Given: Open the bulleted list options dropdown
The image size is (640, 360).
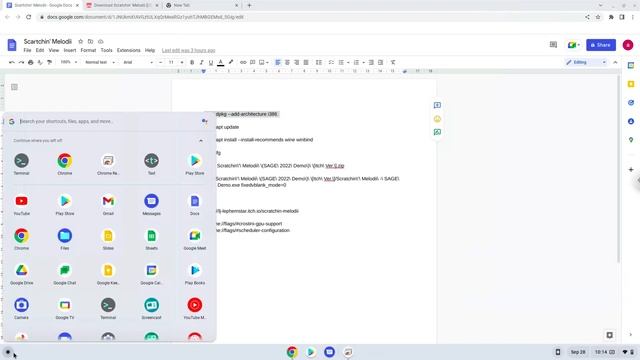Looking at the screenshot, I should pos(348,62).
